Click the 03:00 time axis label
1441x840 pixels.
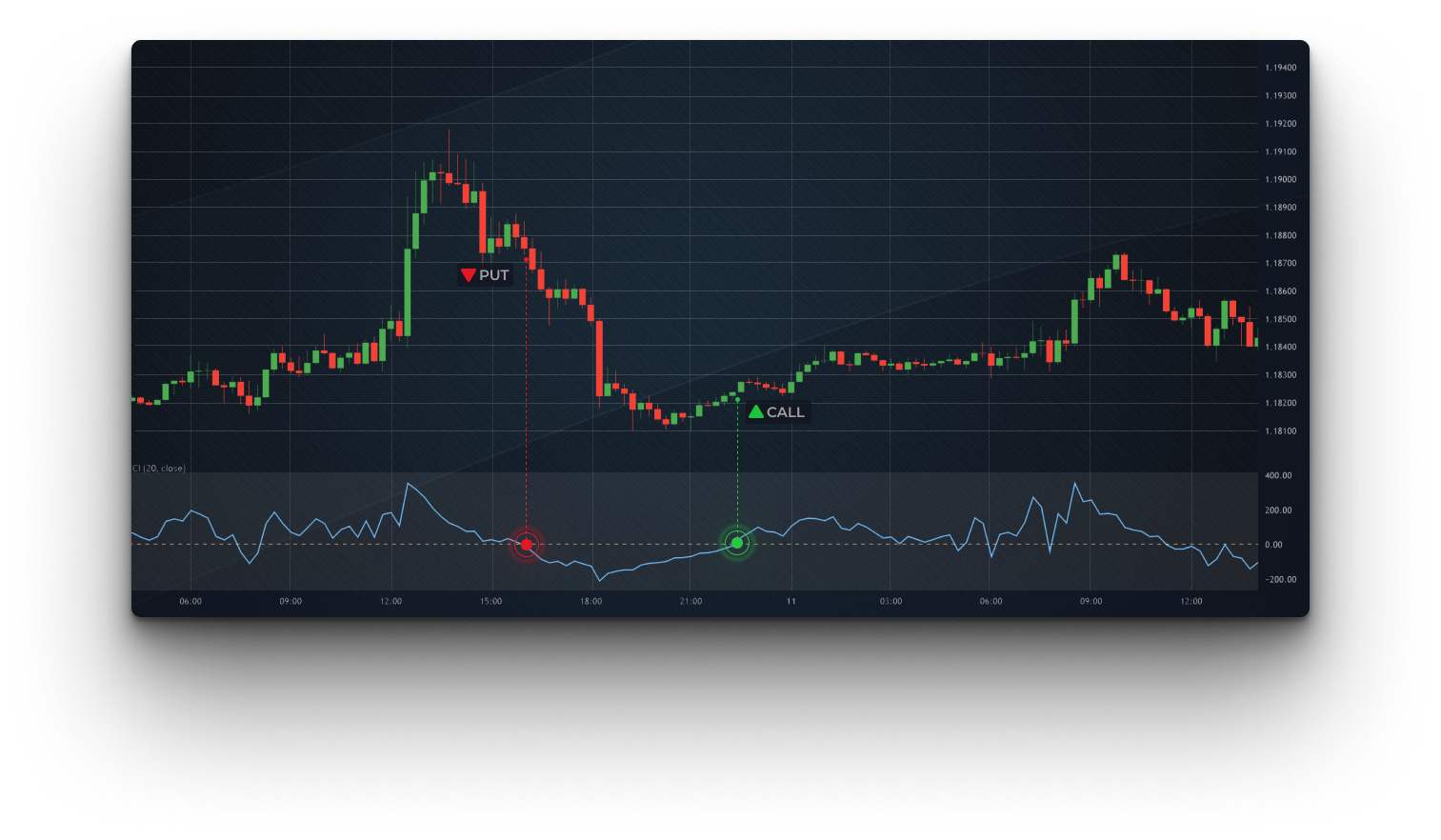coord(891,602)
